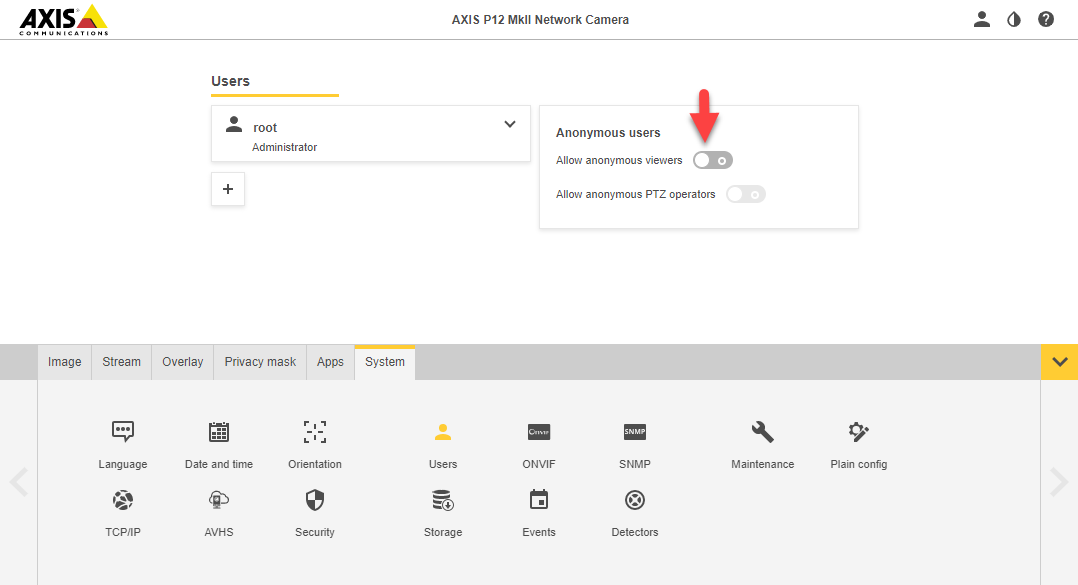This screenshot has height=585, width=1078.
Task: Open Date and time settings
Action: (x=219, y=432)
